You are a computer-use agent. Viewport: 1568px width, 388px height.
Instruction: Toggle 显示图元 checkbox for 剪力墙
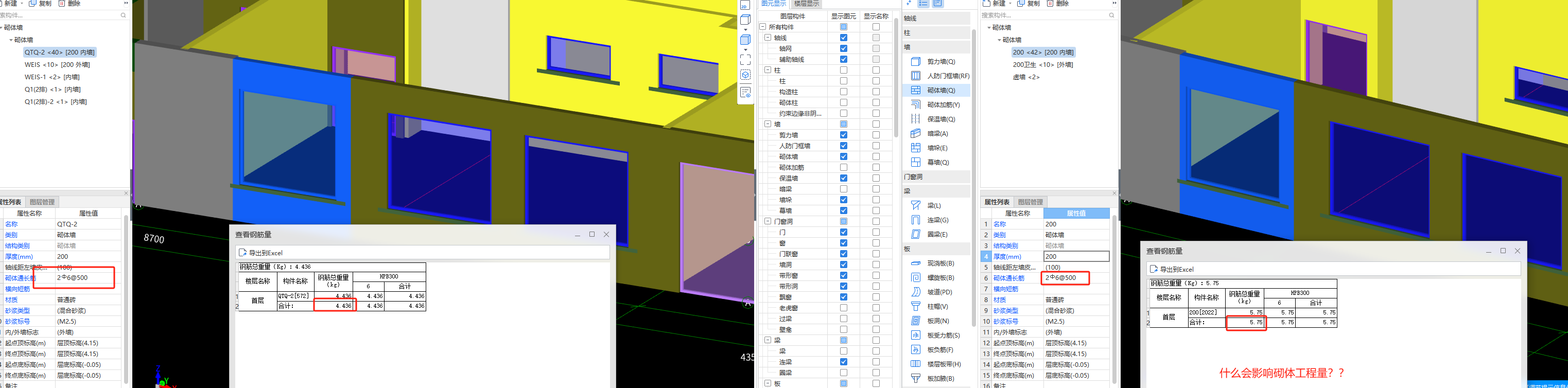843,135
